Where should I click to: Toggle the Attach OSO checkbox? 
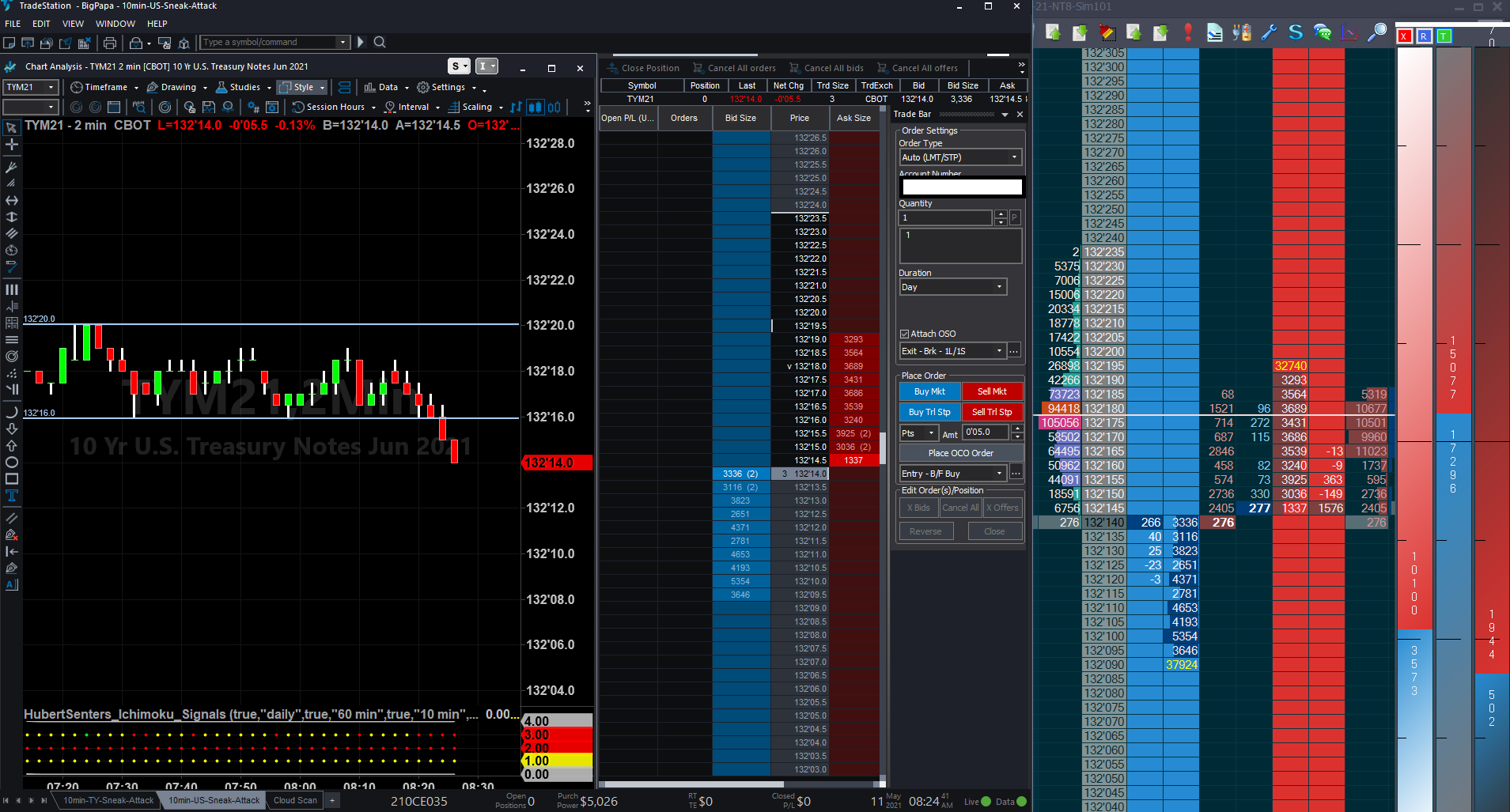(x=905, y=334)
